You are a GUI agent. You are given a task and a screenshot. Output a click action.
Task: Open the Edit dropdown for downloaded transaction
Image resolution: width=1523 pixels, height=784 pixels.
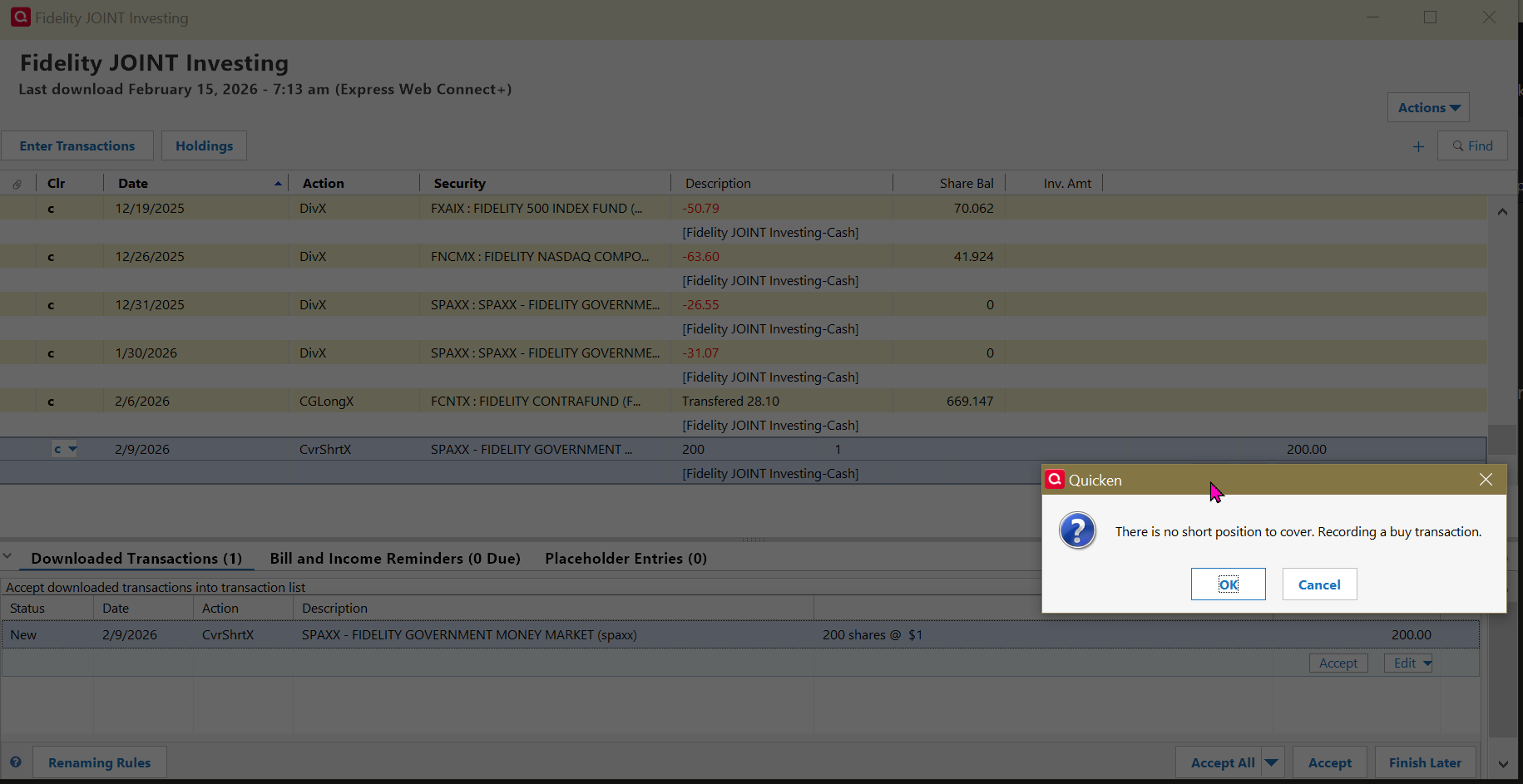pyautogui.click(x=1409, y=663)
